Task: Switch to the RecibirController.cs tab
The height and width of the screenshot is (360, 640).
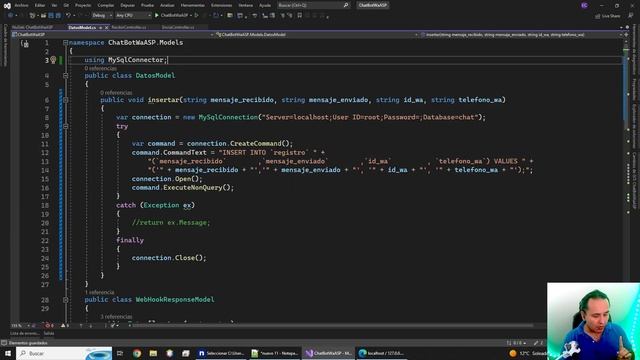Action: coord(129,27)
